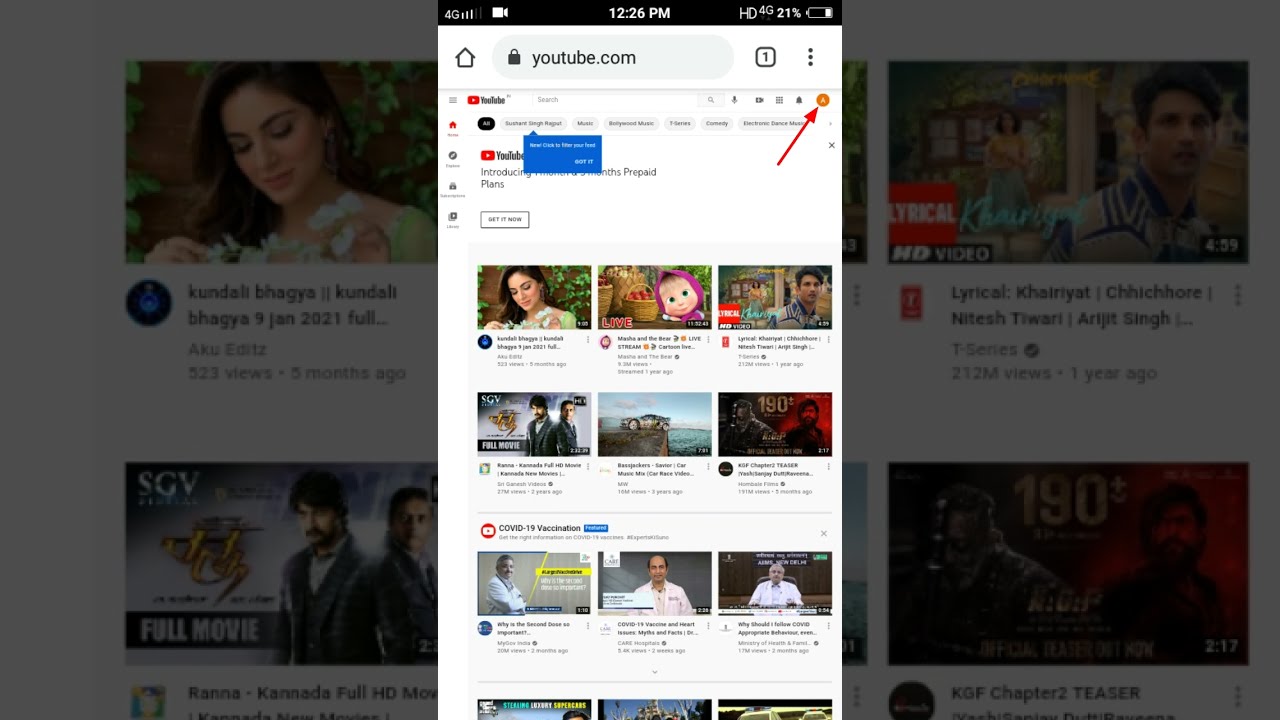Go to Home in the sidebar
This screenshot has width=1280, height=720.
(x=453, y=128)
